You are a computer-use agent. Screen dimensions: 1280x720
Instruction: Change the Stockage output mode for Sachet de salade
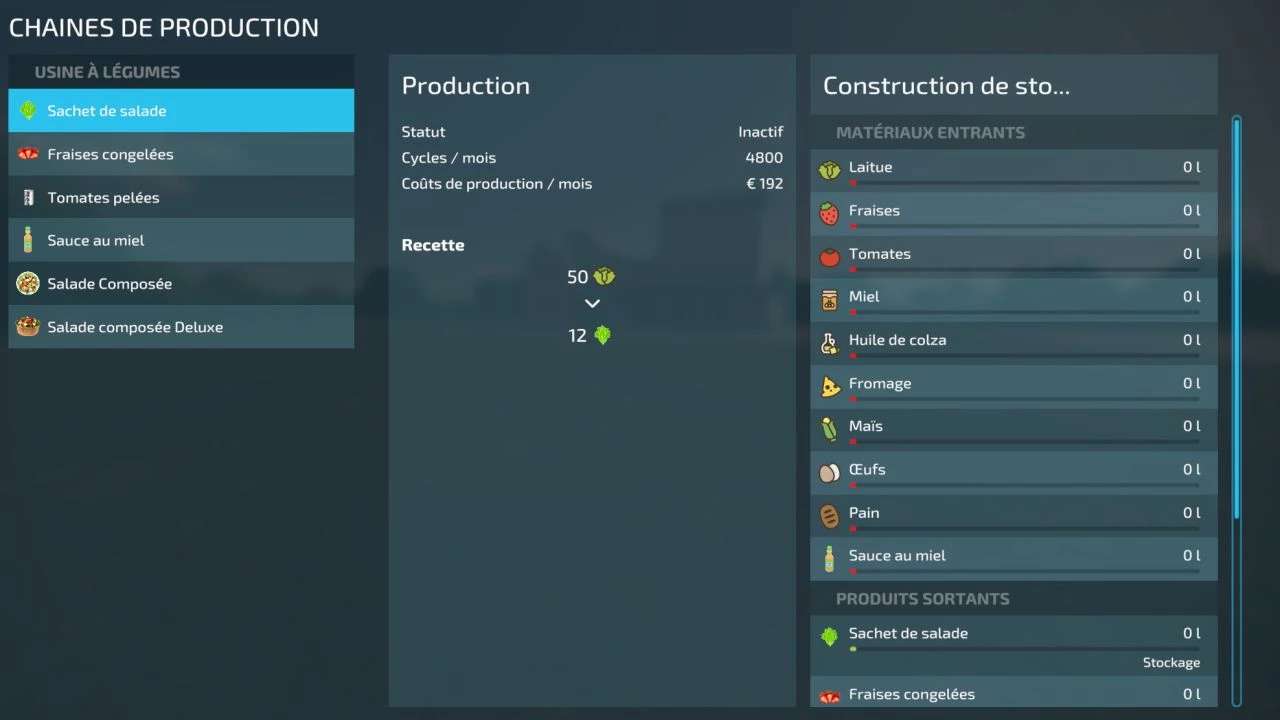[1171, 663]
